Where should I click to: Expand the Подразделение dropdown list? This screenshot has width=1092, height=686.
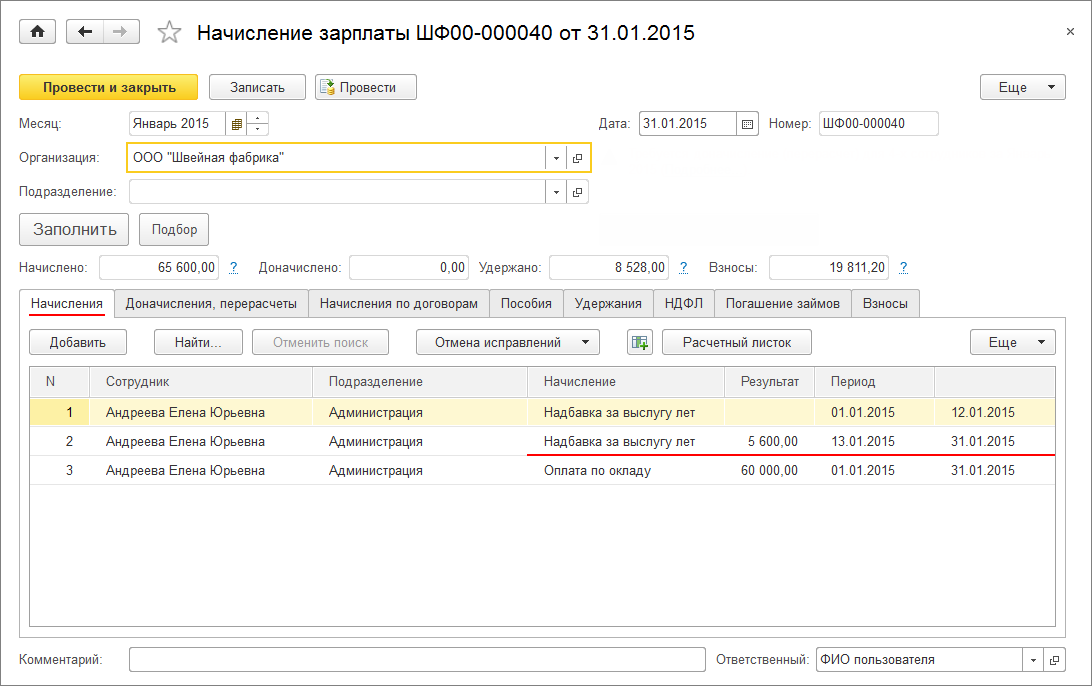tap(556, 192)
